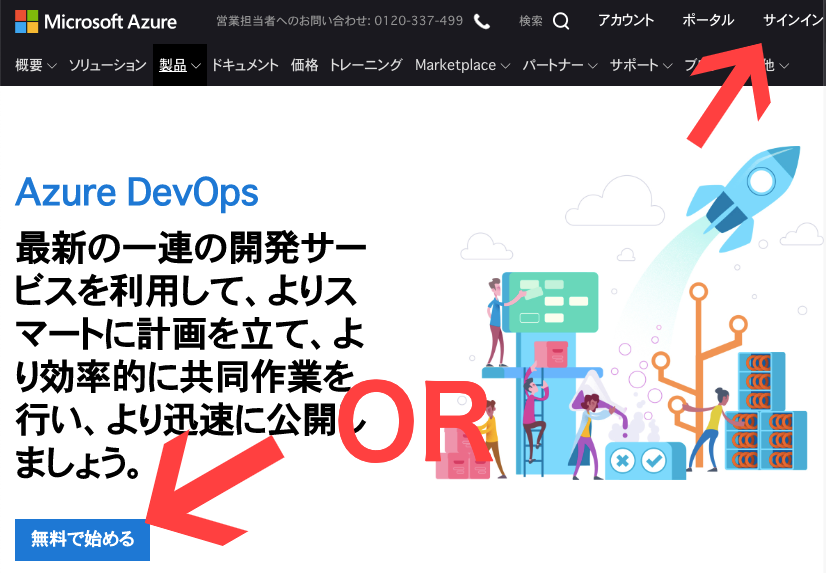Click the phone icon beside 0120-337-499
The image size is (826, 573).
[x=481, y=22]
